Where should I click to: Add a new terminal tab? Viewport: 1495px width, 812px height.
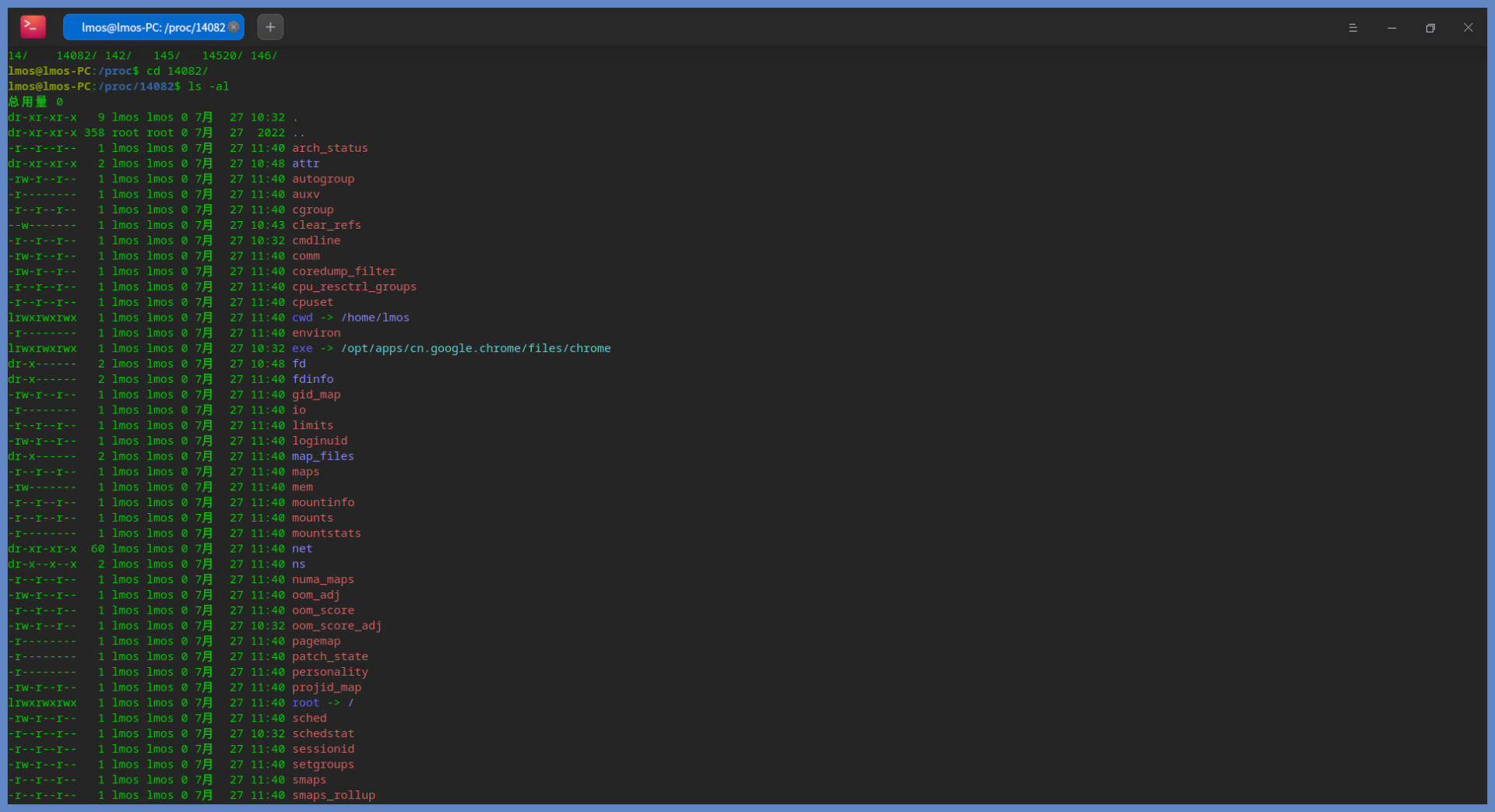pyautogui.click(x=270, y=27)
